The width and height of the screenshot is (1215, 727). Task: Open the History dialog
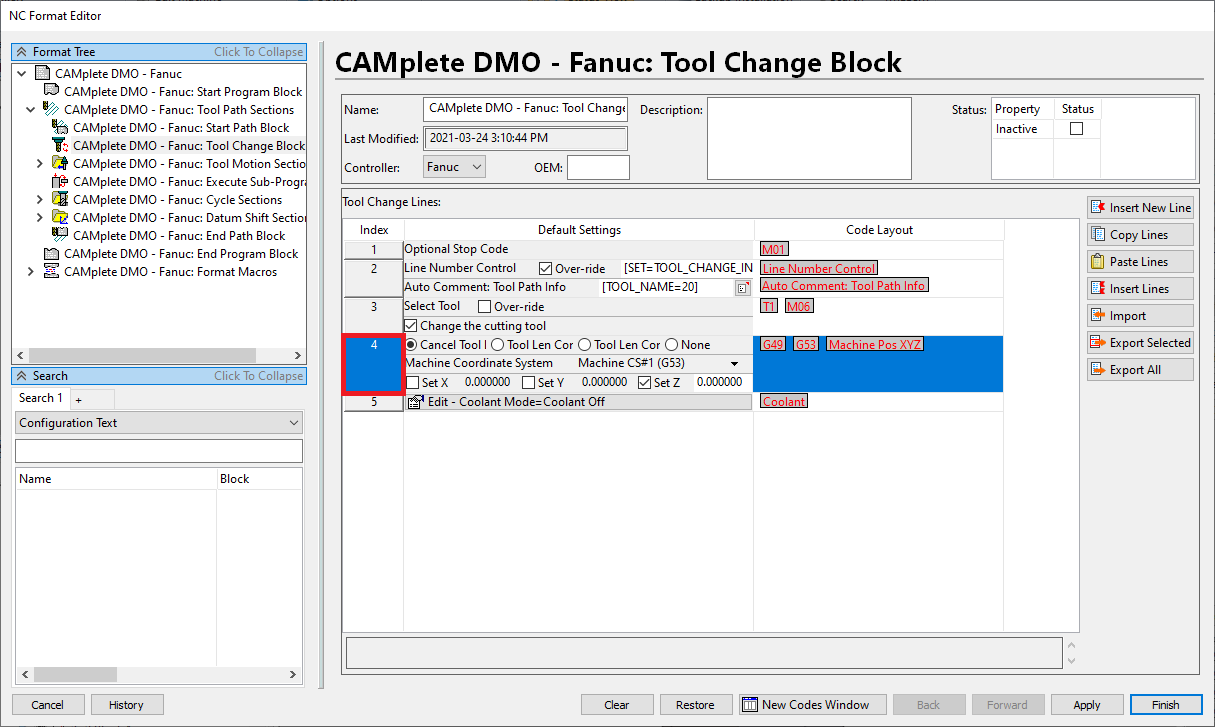point(126,705)
